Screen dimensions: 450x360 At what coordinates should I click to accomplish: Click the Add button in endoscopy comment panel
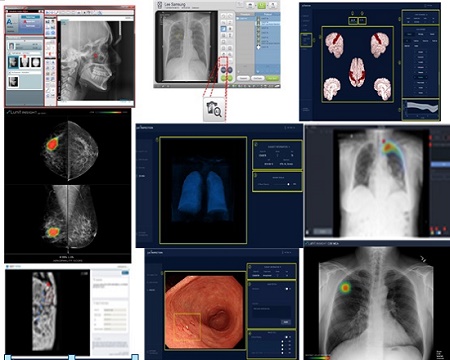pos(286,322)
